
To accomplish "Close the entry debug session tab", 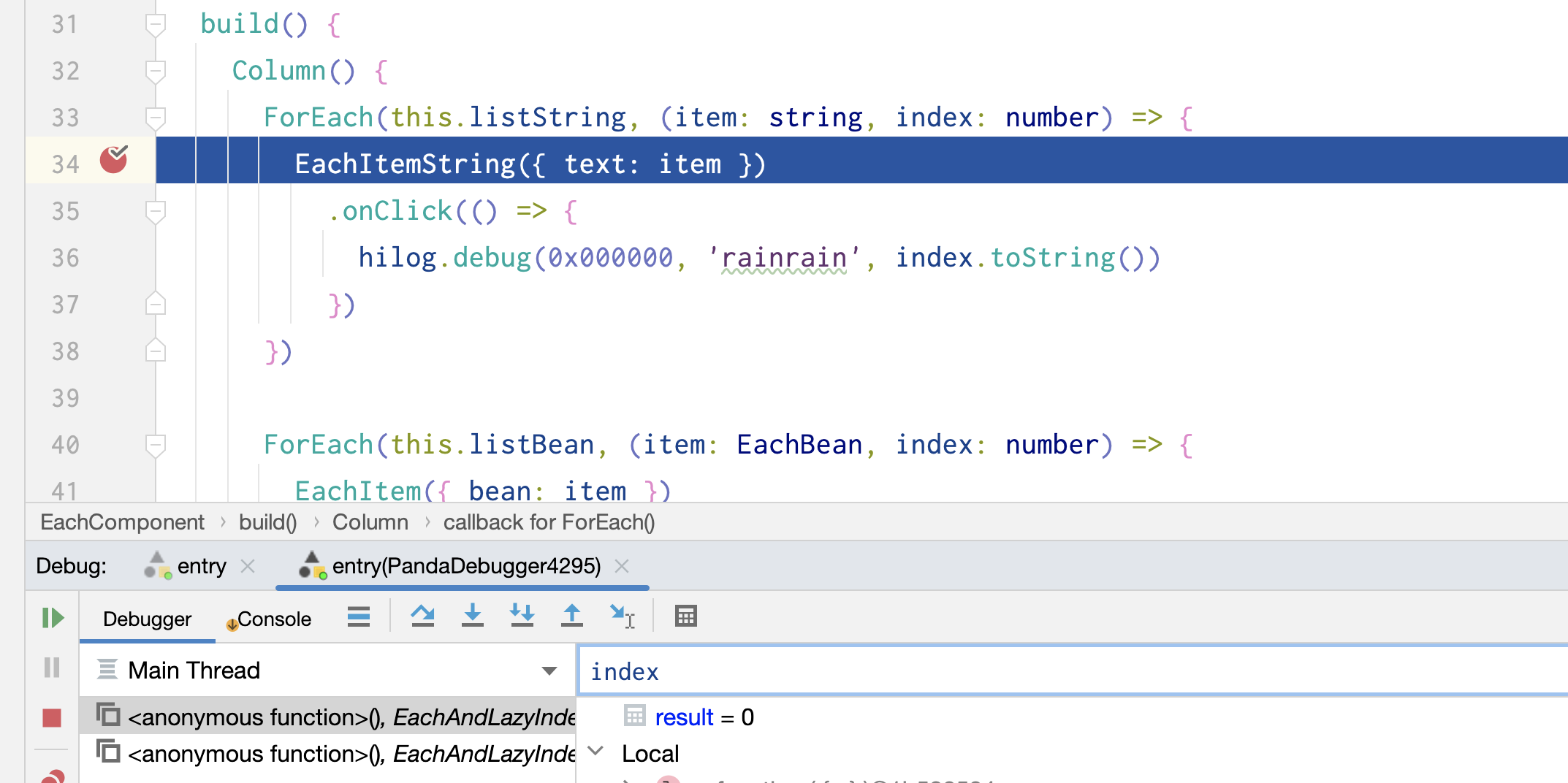I will [248, 566].
